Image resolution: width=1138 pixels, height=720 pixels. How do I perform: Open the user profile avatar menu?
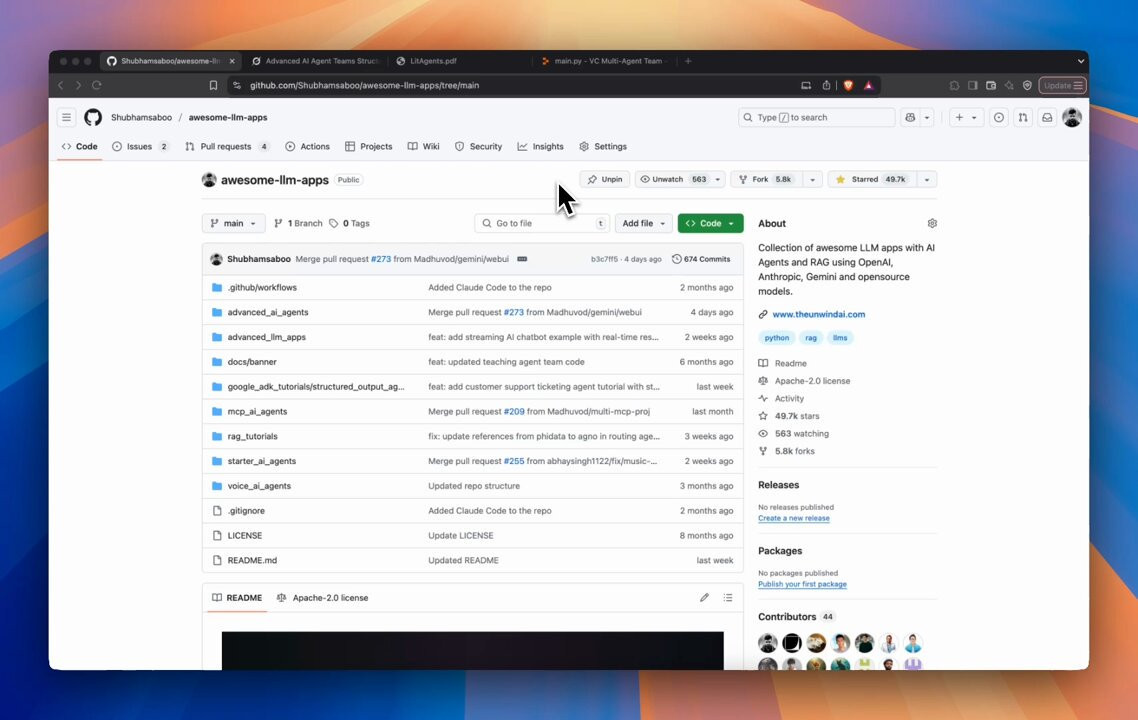(1072, 117)
